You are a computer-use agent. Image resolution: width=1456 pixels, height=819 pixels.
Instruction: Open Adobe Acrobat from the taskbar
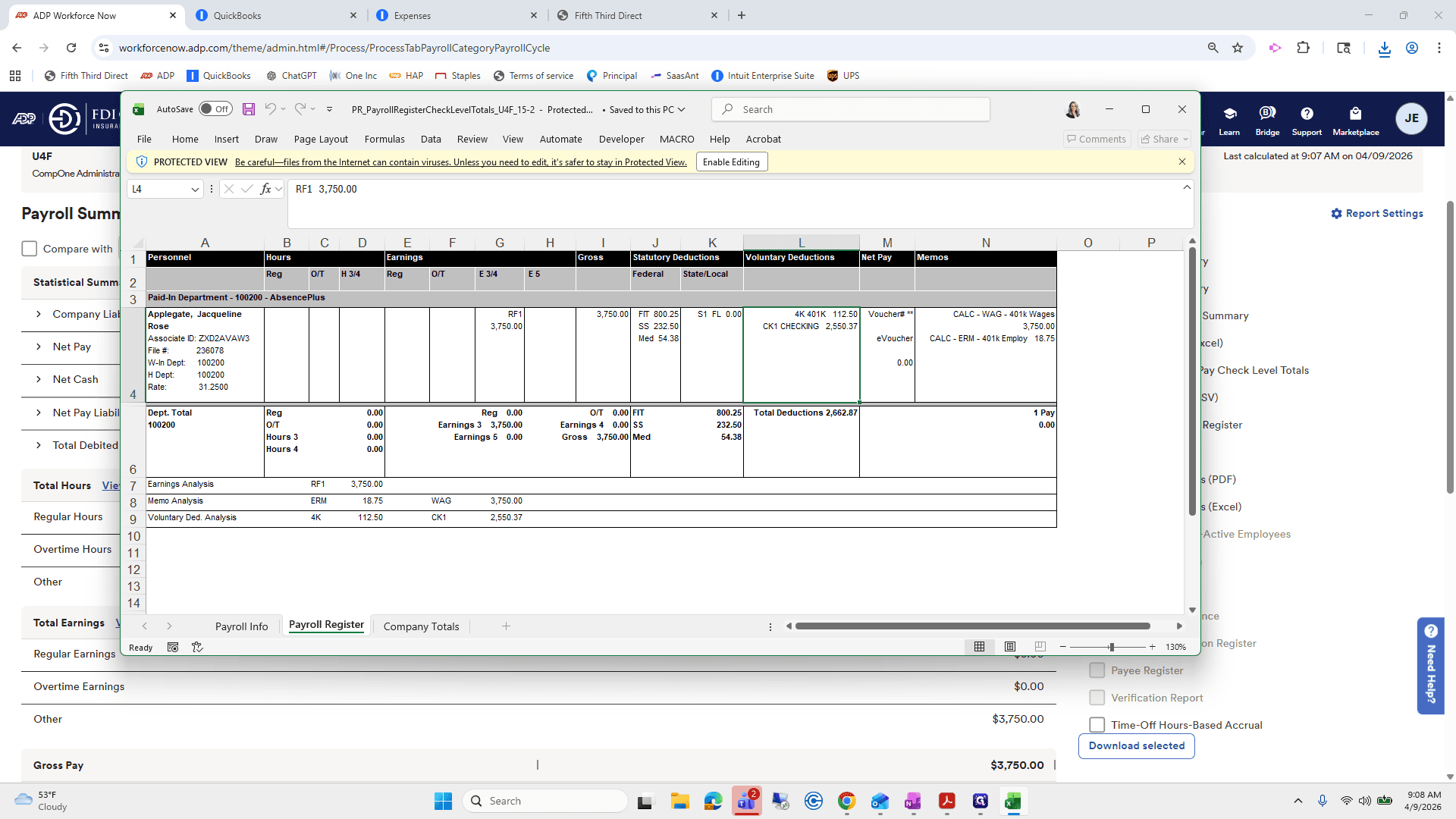pyautogui.click(x=947, y=801)
